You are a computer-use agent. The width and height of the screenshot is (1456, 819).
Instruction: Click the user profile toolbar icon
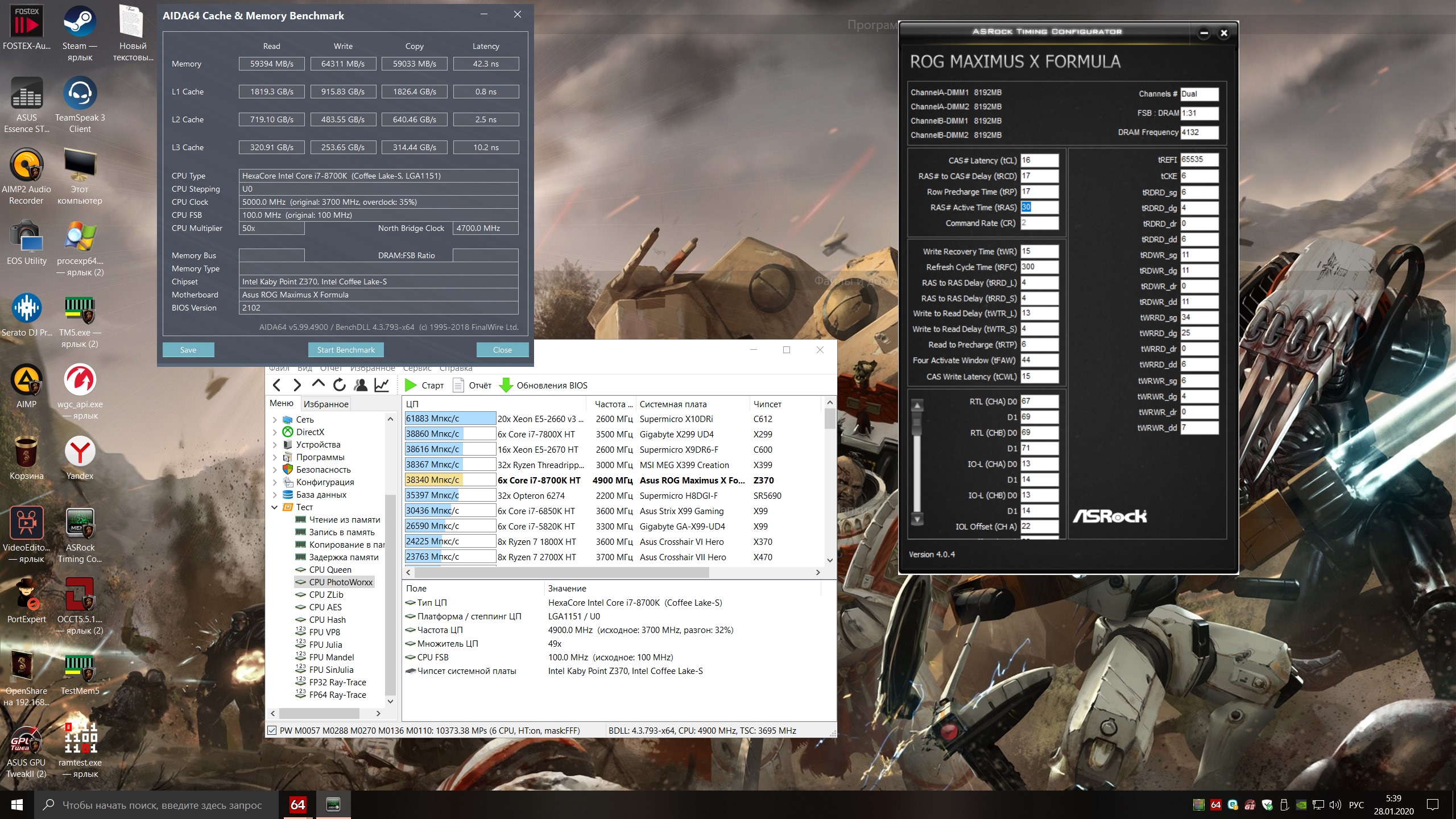tap(361, 385)
